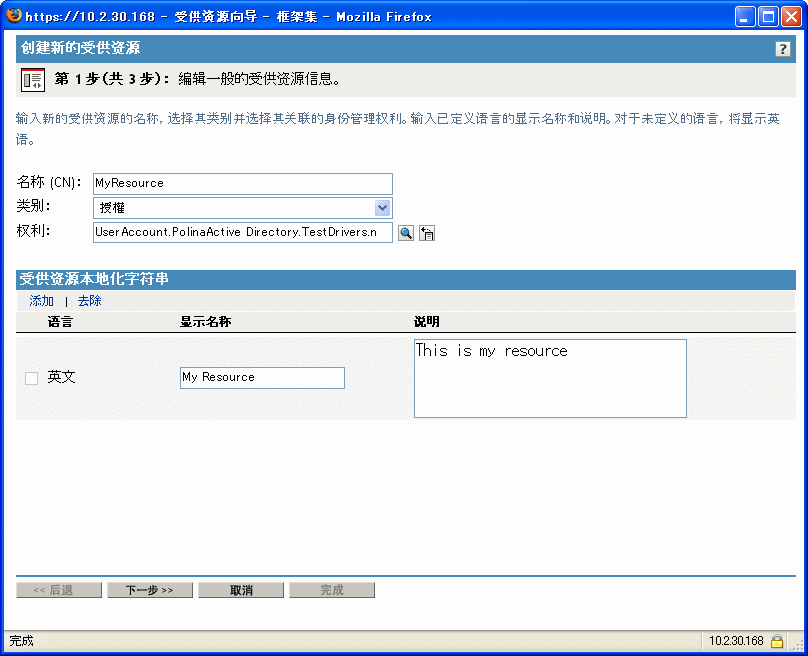
Task: Open the object selector magnifier icon
Action: [405, 232]
